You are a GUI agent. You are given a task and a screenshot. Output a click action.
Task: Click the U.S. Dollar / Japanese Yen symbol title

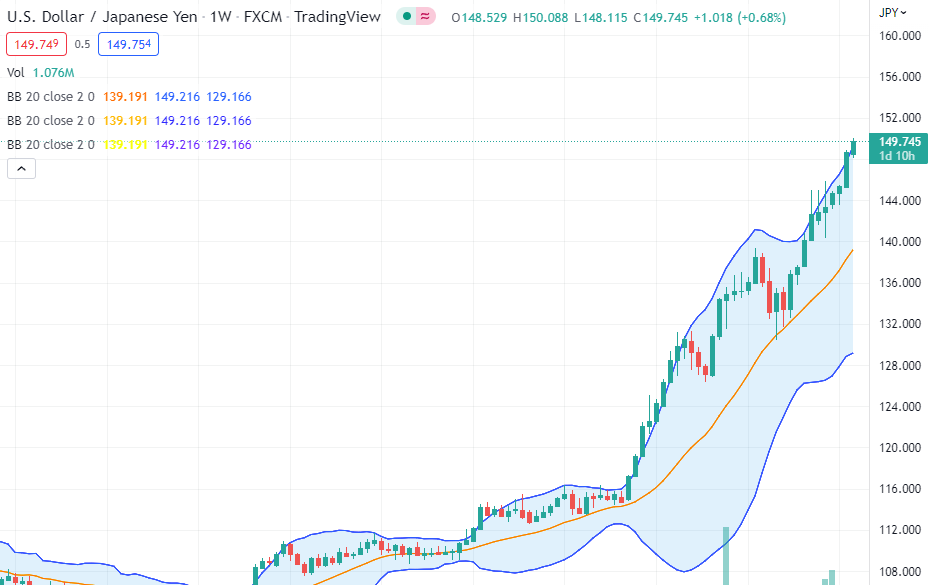pos(102,17)
